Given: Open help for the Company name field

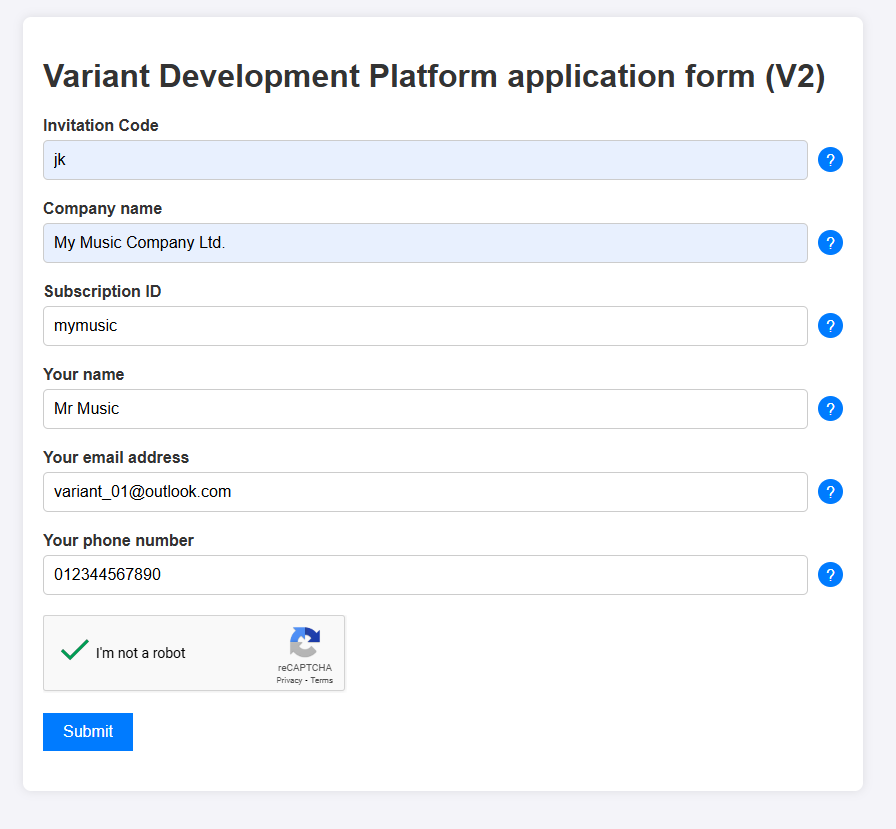Looking at the screenshot, I should [830, 243].
